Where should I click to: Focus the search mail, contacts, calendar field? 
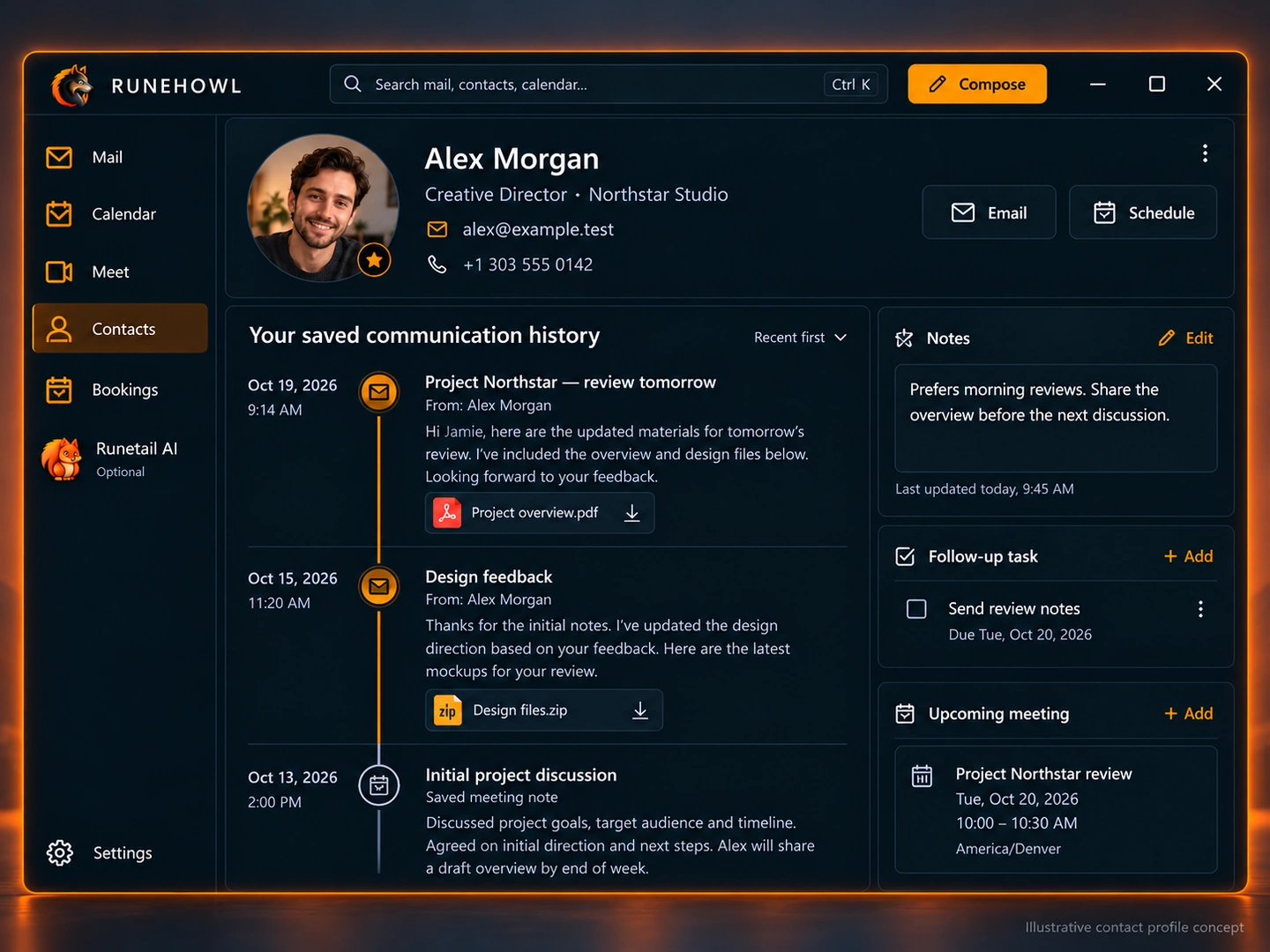(x=609, y=84)
